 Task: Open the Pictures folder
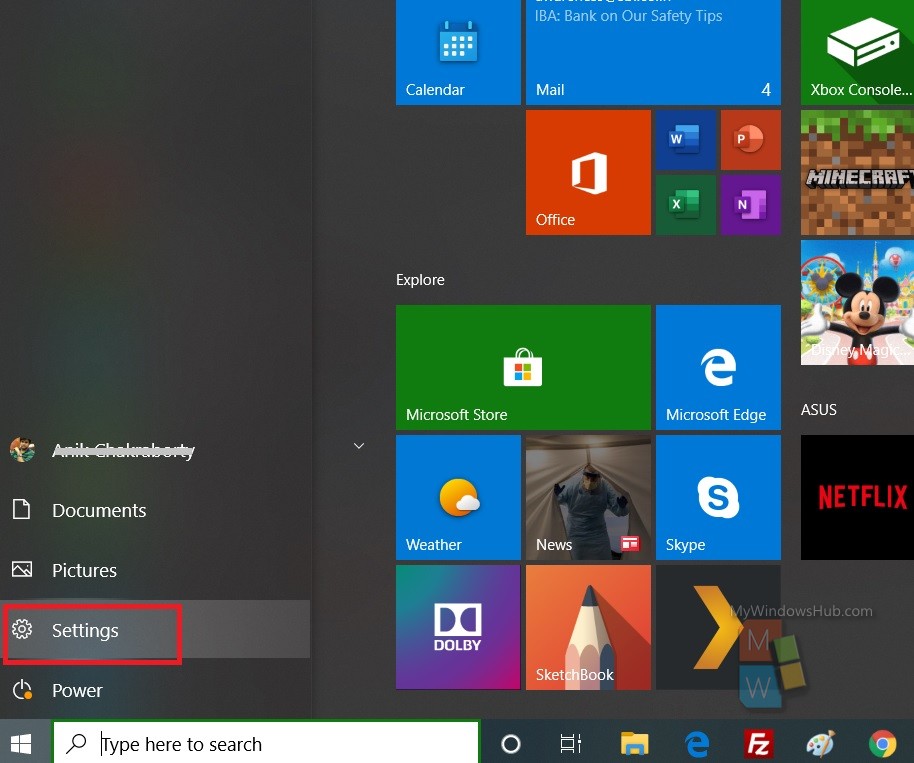click(x=155, y=570)
